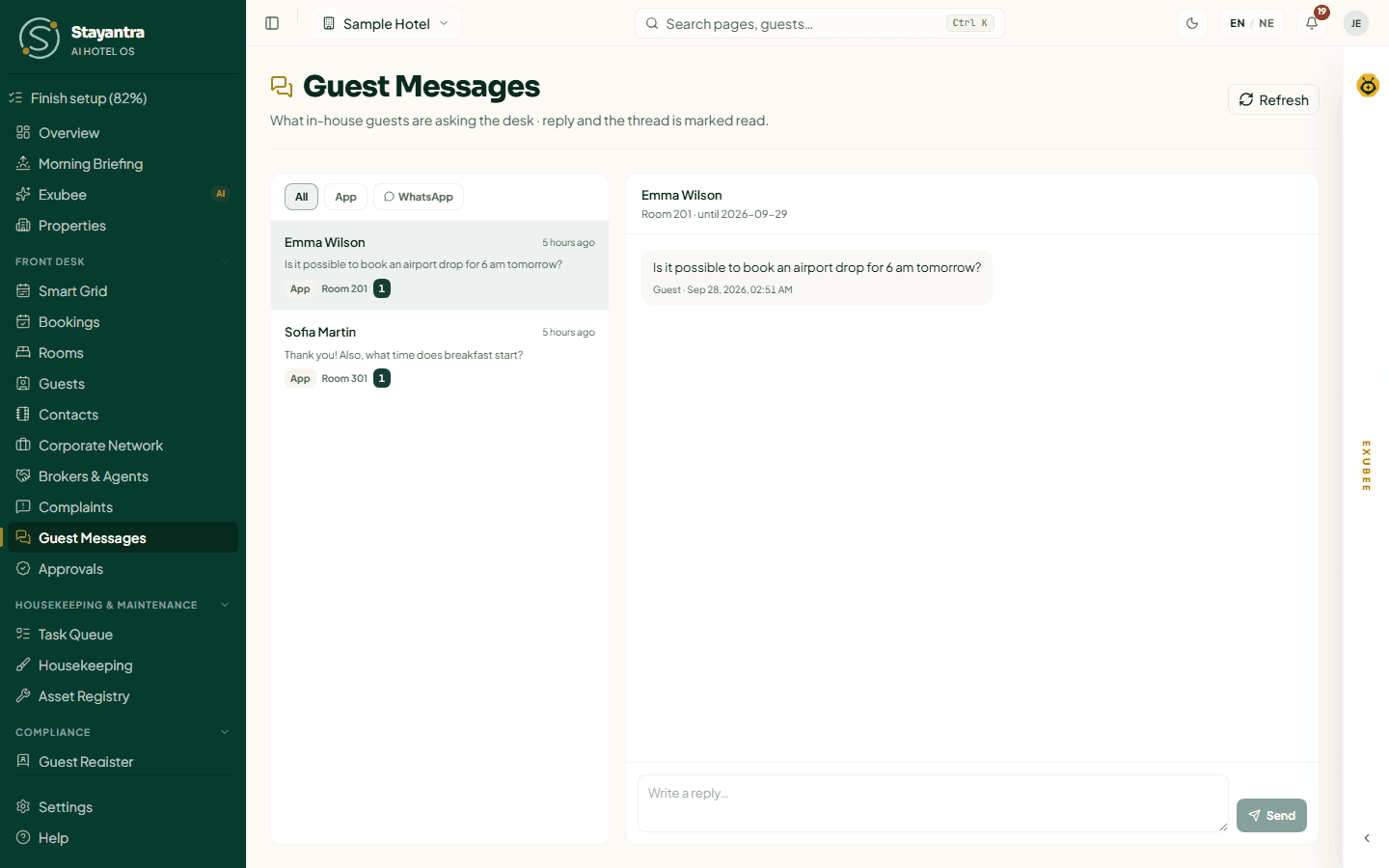Switch language to NE
The width and height of the screenshot is (1389, 868).
(x=1266, y=23)
